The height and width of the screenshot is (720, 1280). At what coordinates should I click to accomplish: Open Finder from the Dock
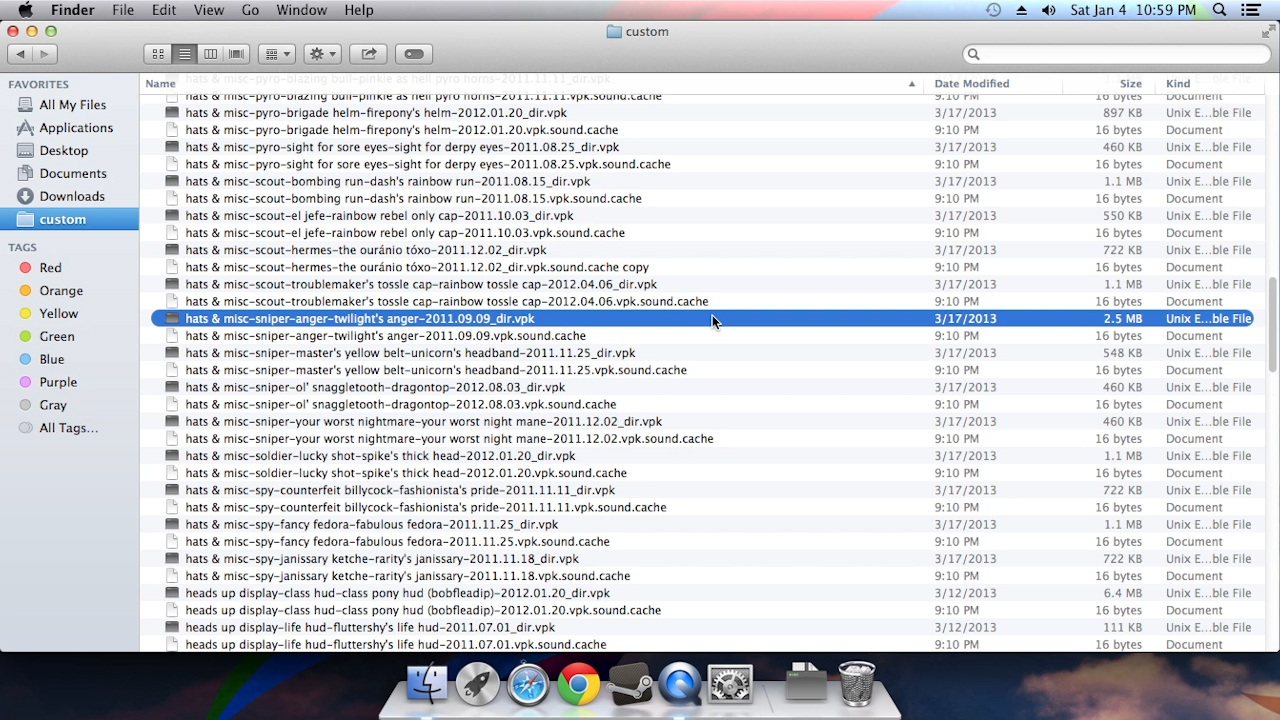tap(427, 684)
